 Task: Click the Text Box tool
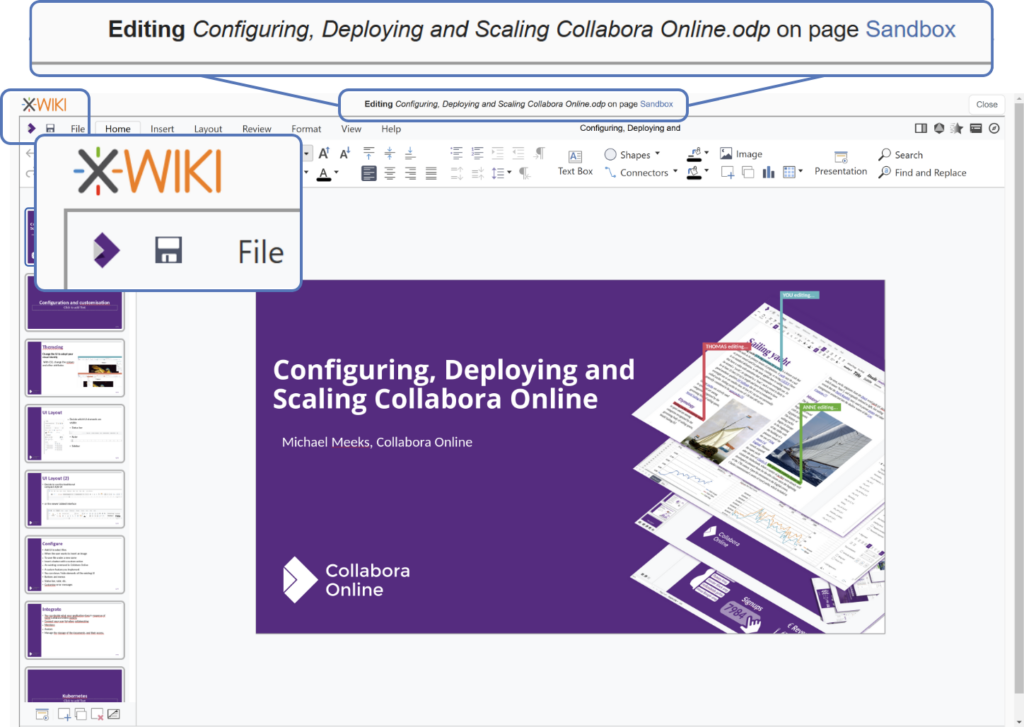click(x=575, y=163)
